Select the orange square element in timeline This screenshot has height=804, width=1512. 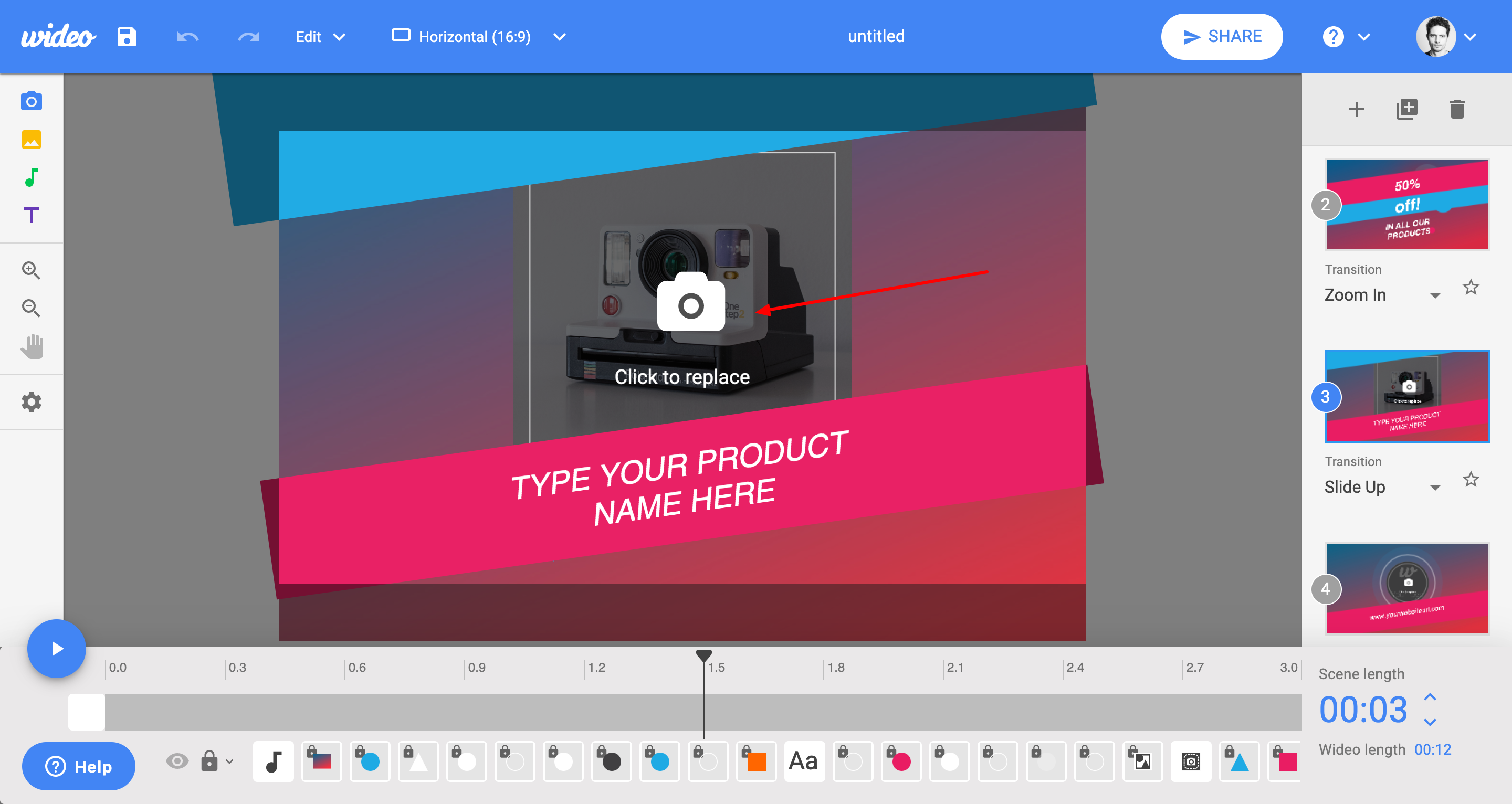click(756, 761)
